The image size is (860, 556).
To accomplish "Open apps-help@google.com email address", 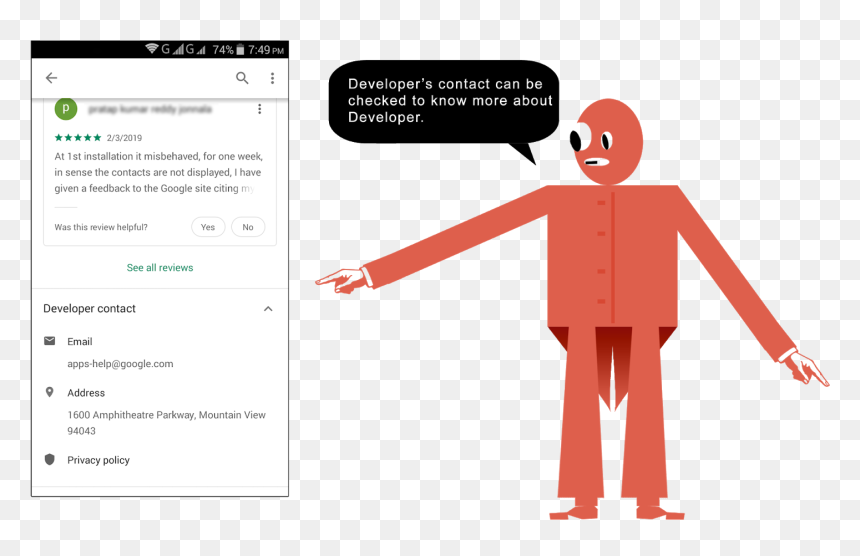I will (120, 364).
